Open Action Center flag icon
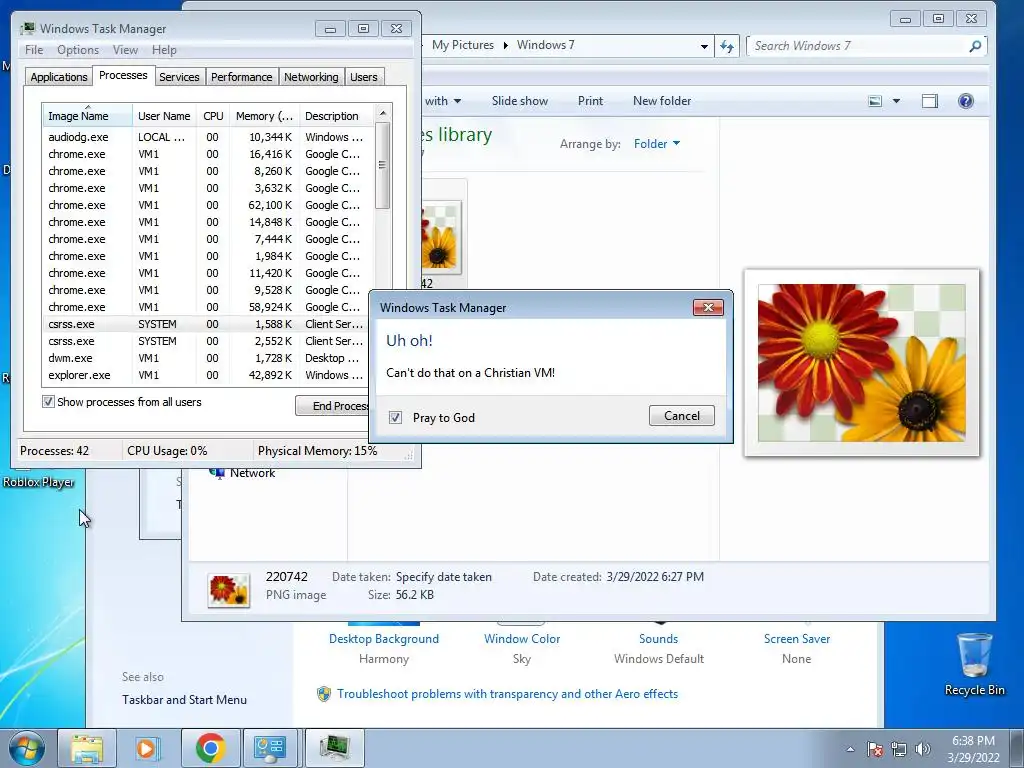Screen dimensions: 1024x768 click(874, 749)
